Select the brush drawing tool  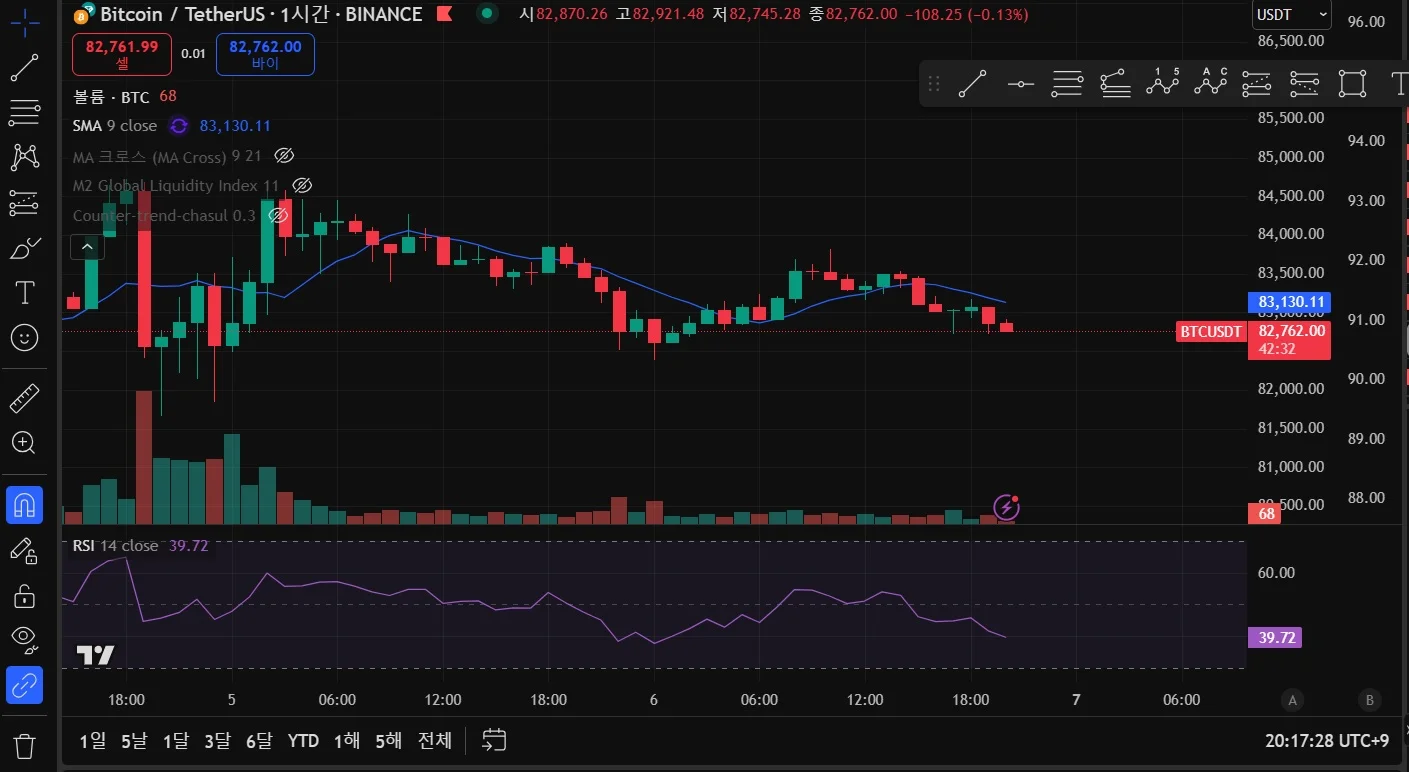[24, 247]
